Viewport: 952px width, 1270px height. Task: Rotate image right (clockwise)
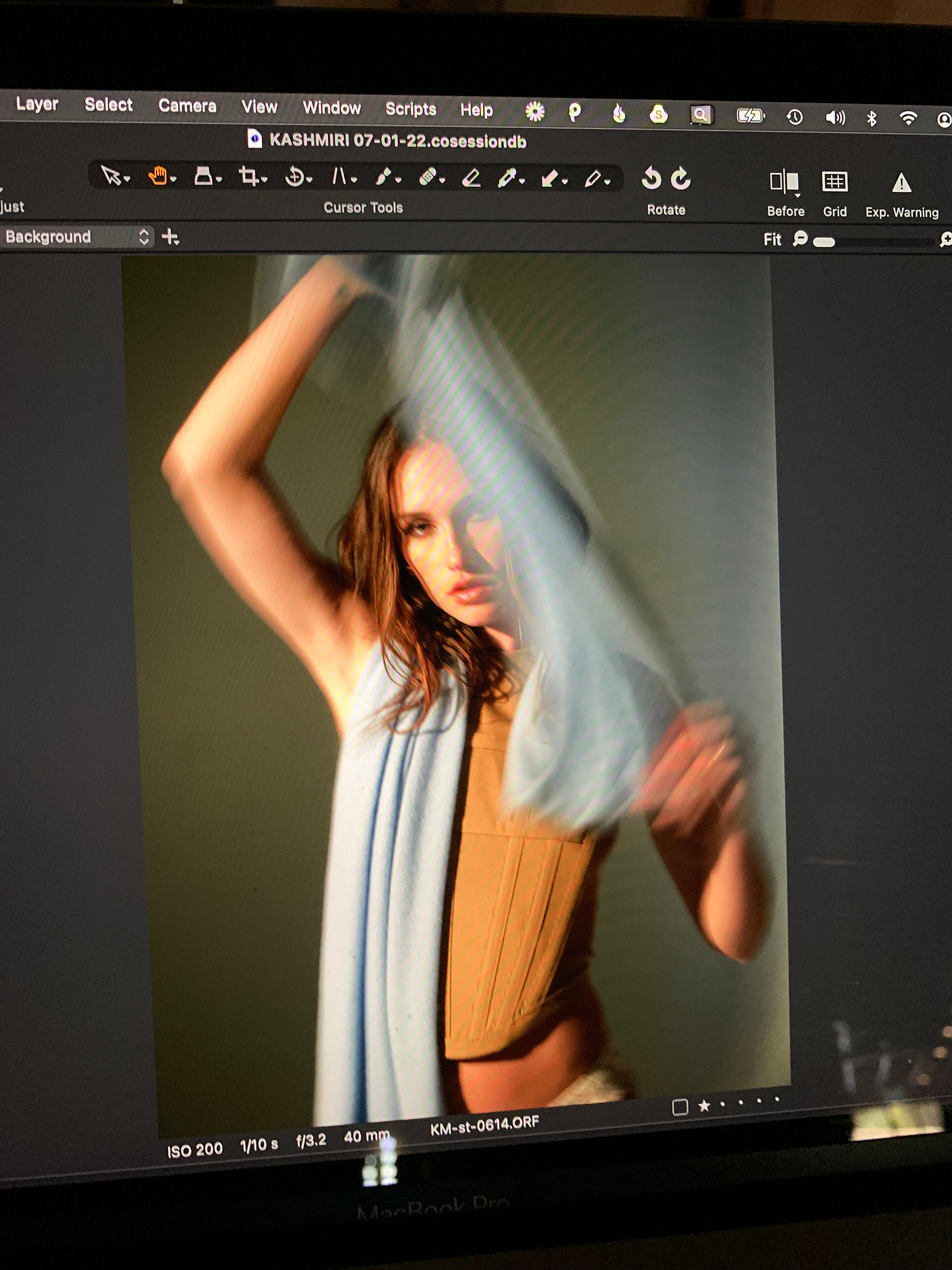(x=680, y=179)
